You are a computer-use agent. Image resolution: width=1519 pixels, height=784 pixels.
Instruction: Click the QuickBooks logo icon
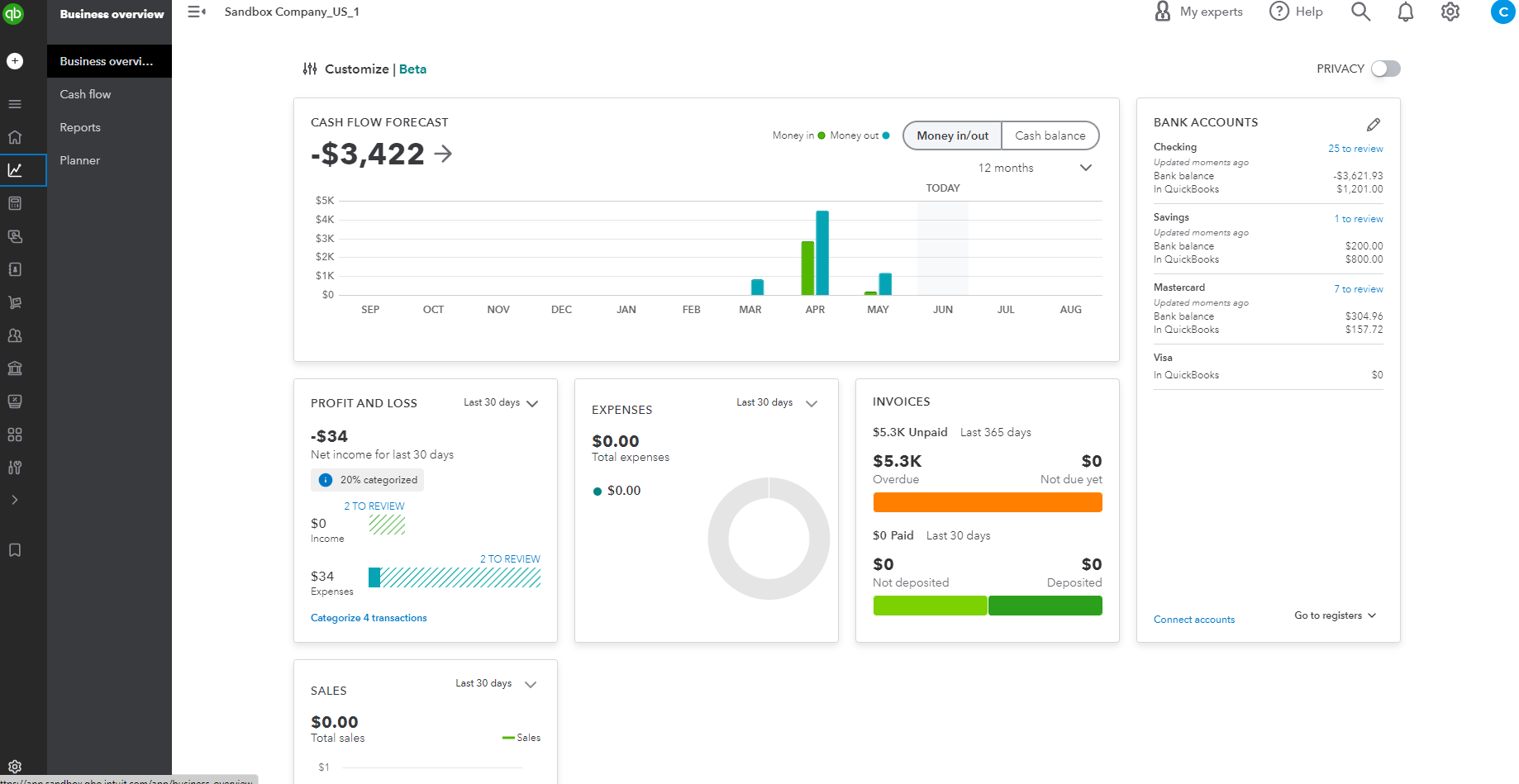point(14,13)
